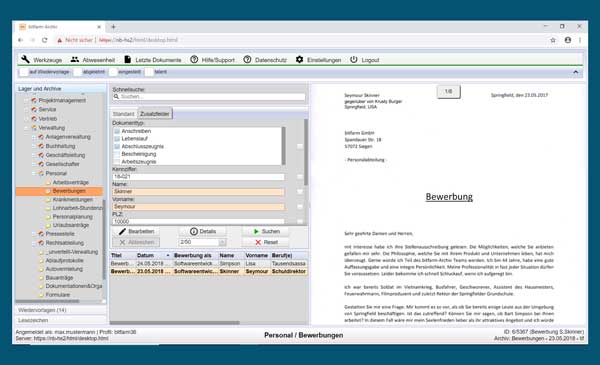Screen dimensions: 600x365
Task: Click the Datenschutz question mark icon
Action: pos(247,59)
